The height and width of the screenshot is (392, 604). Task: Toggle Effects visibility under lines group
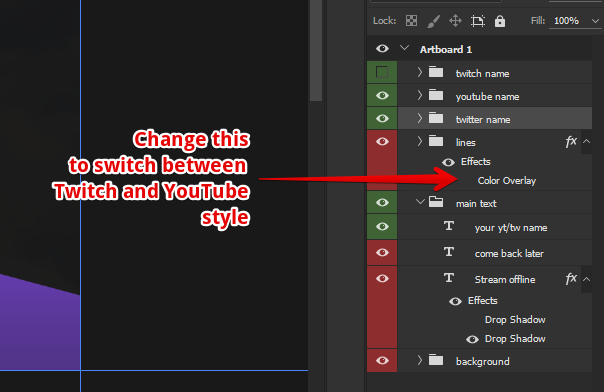point(448,162)
